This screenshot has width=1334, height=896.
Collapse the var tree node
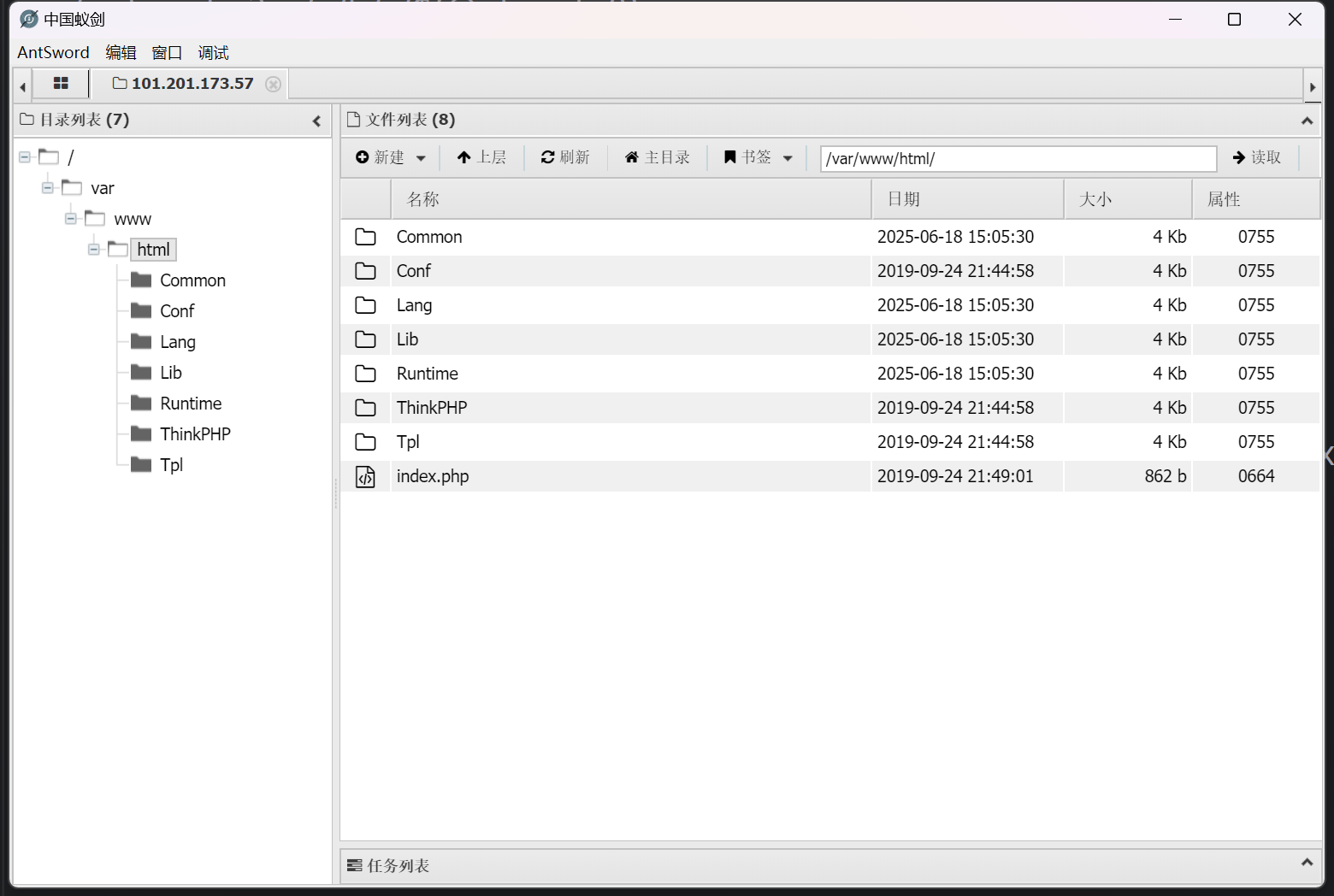click(48, 188)
